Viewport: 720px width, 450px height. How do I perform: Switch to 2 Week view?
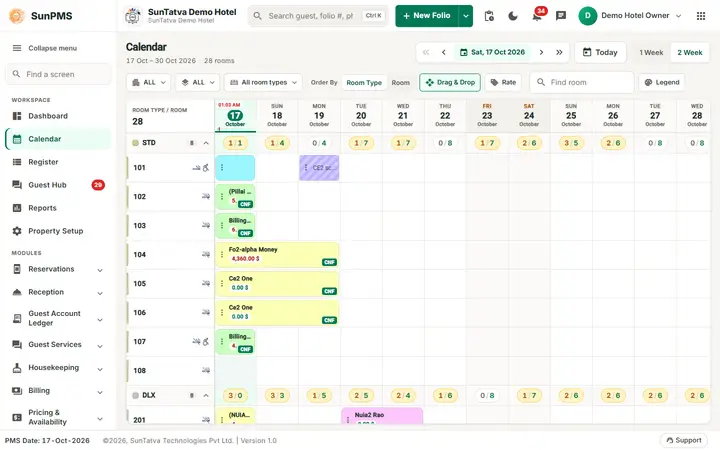tap(690, 52)
